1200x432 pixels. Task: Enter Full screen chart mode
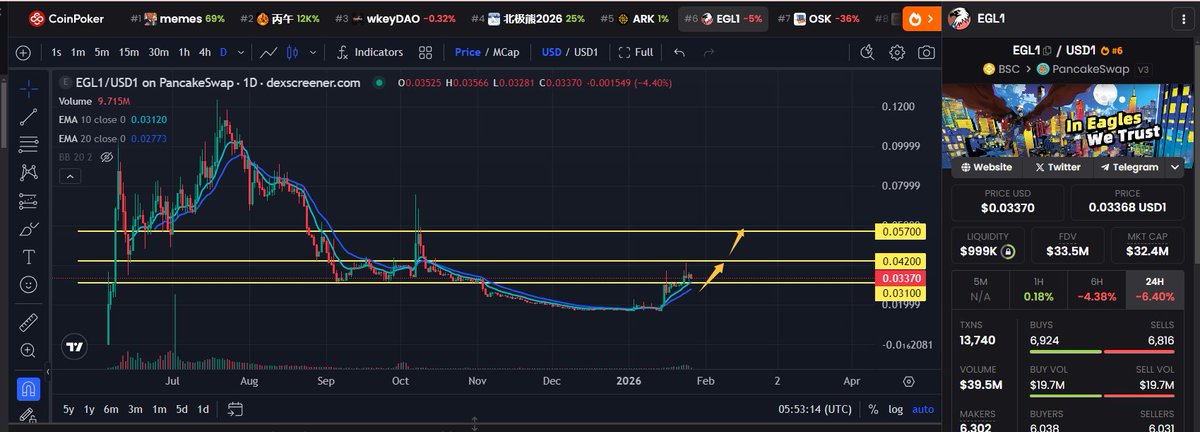coord(636,52)
